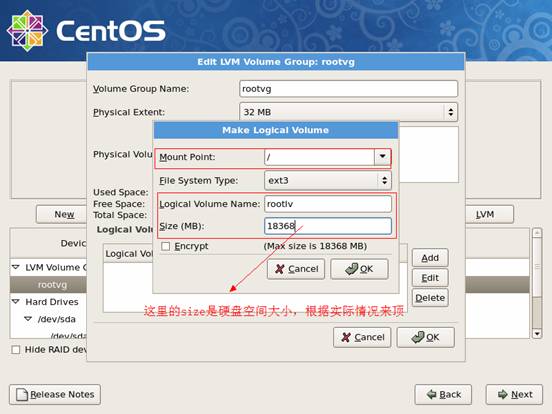Click OK in Make Logical Volume dialog
The image size is (552, 414).
pos(359,269)
